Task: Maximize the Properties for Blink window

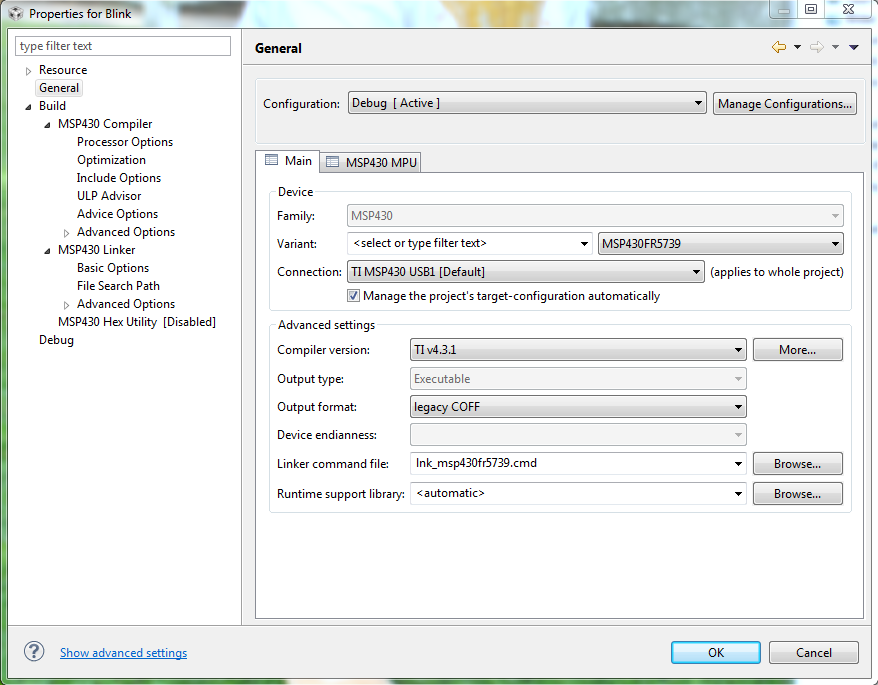Action: coord(811,9)
